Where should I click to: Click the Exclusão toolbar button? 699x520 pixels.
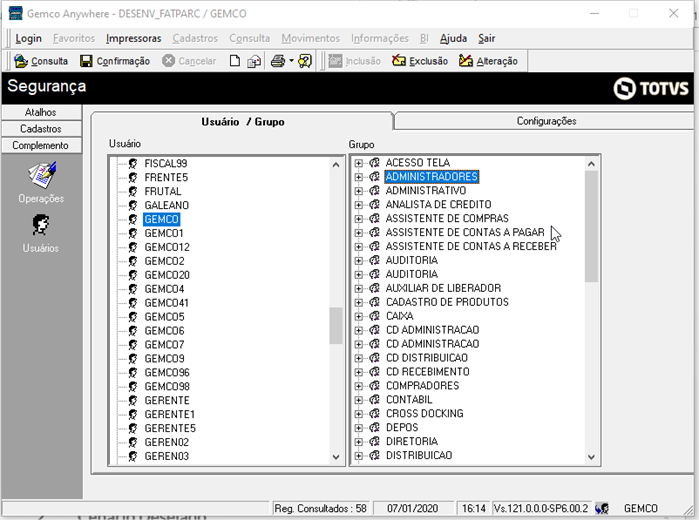point(420,61)
